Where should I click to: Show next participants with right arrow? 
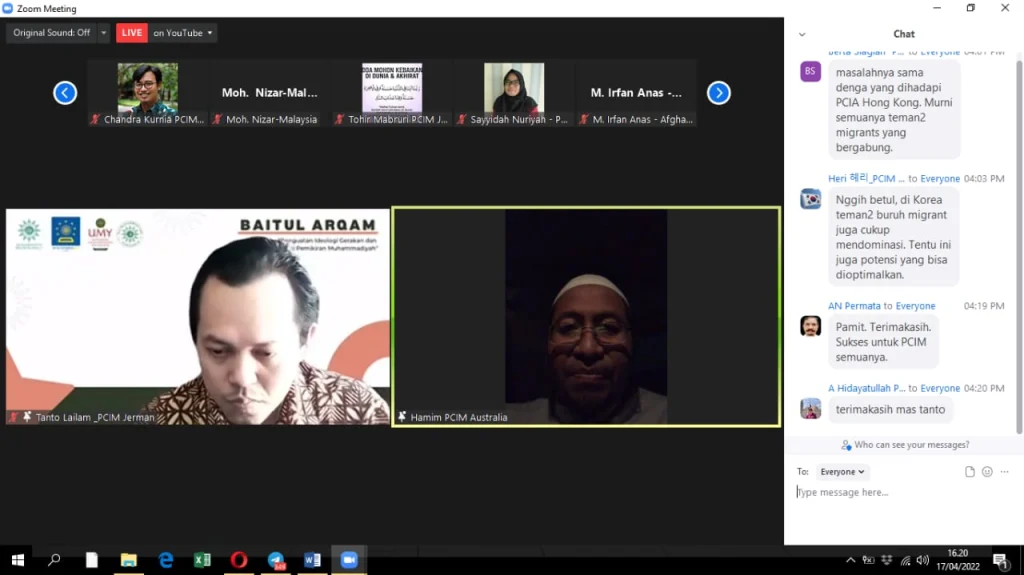718,93
